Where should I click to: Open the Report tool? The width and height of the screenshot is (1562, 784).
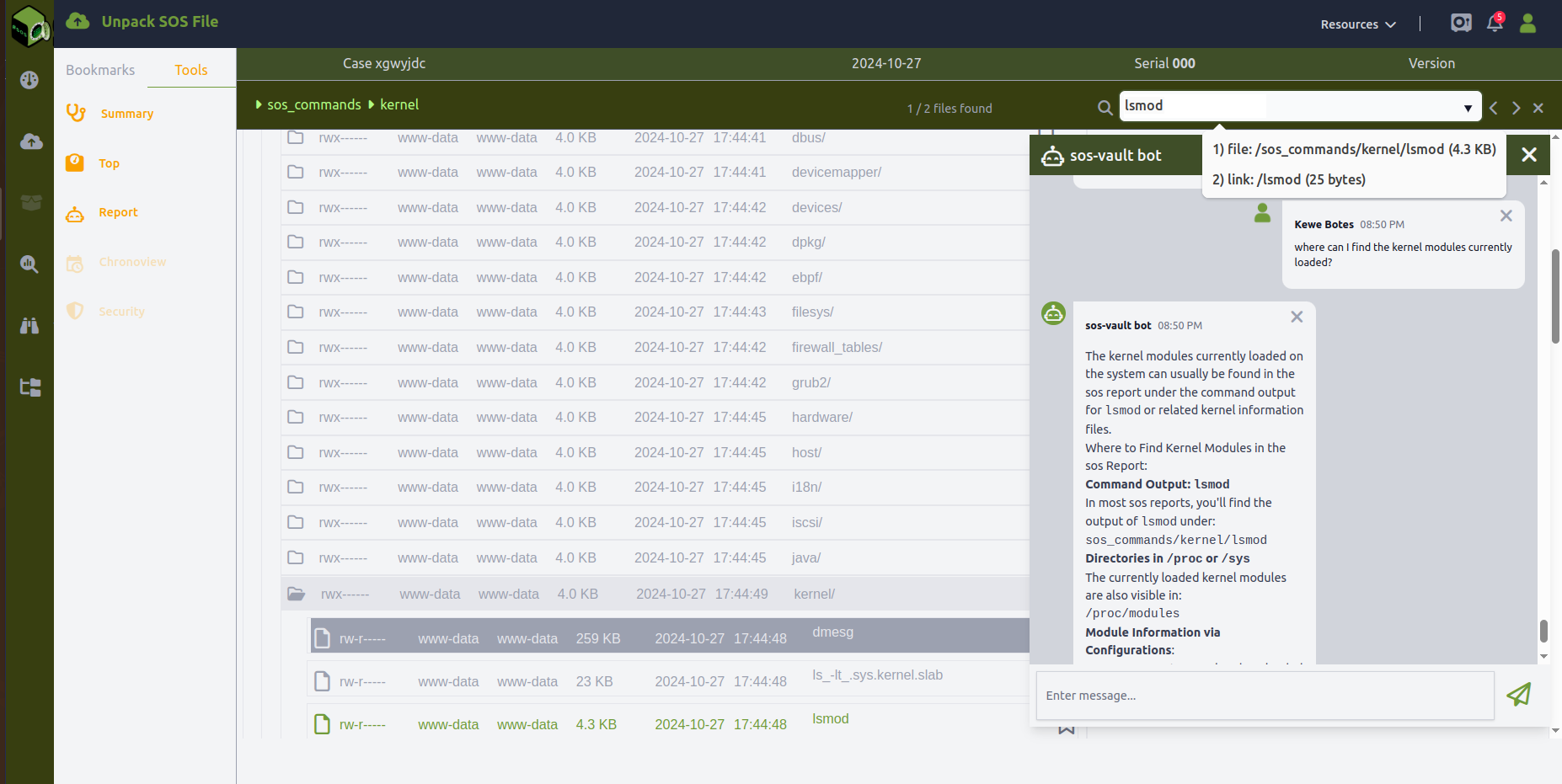pyautogui.click(x=118, y=212)
